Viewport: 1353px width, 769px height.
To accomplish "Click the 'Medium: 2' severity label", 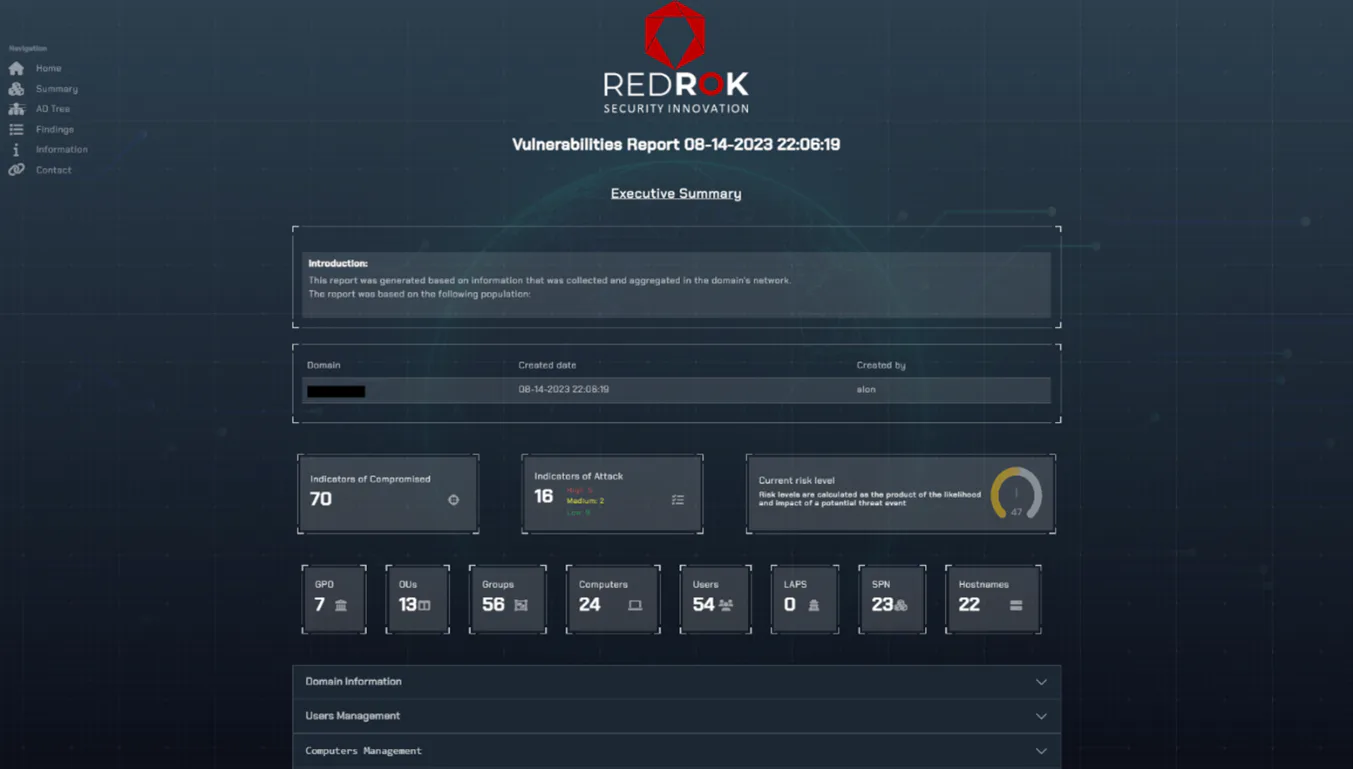I will click(x=585, y=501).
